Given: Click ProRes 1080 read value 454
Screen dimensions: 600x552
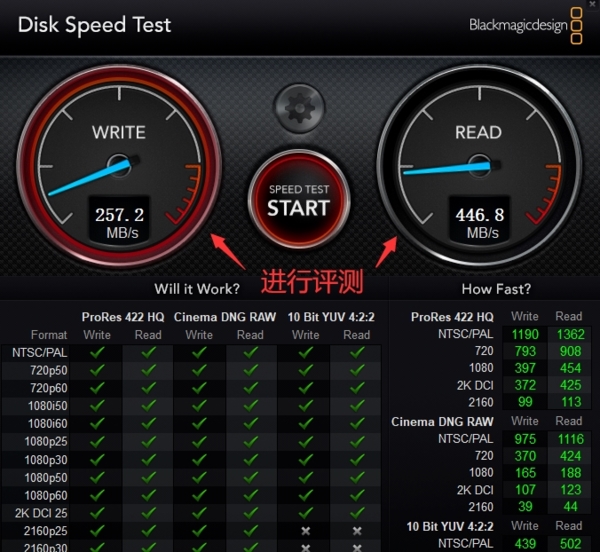Looking at the screenshot, I should click(571, 368).
